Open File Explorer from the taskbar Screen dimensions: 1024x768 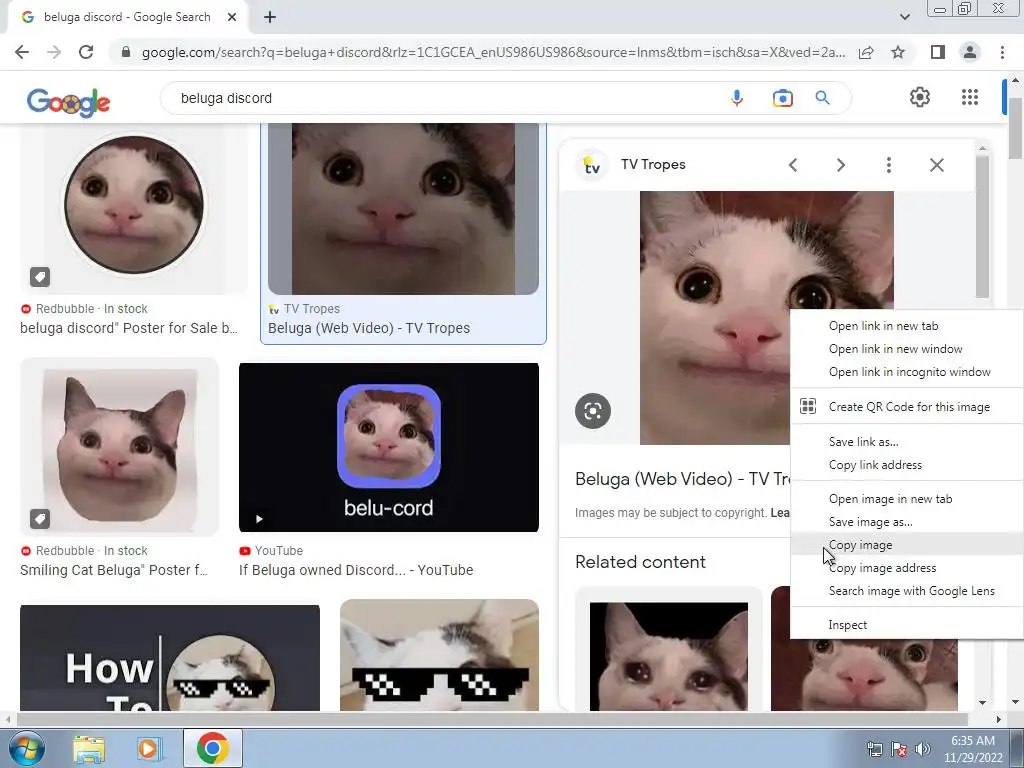[89, 750]
